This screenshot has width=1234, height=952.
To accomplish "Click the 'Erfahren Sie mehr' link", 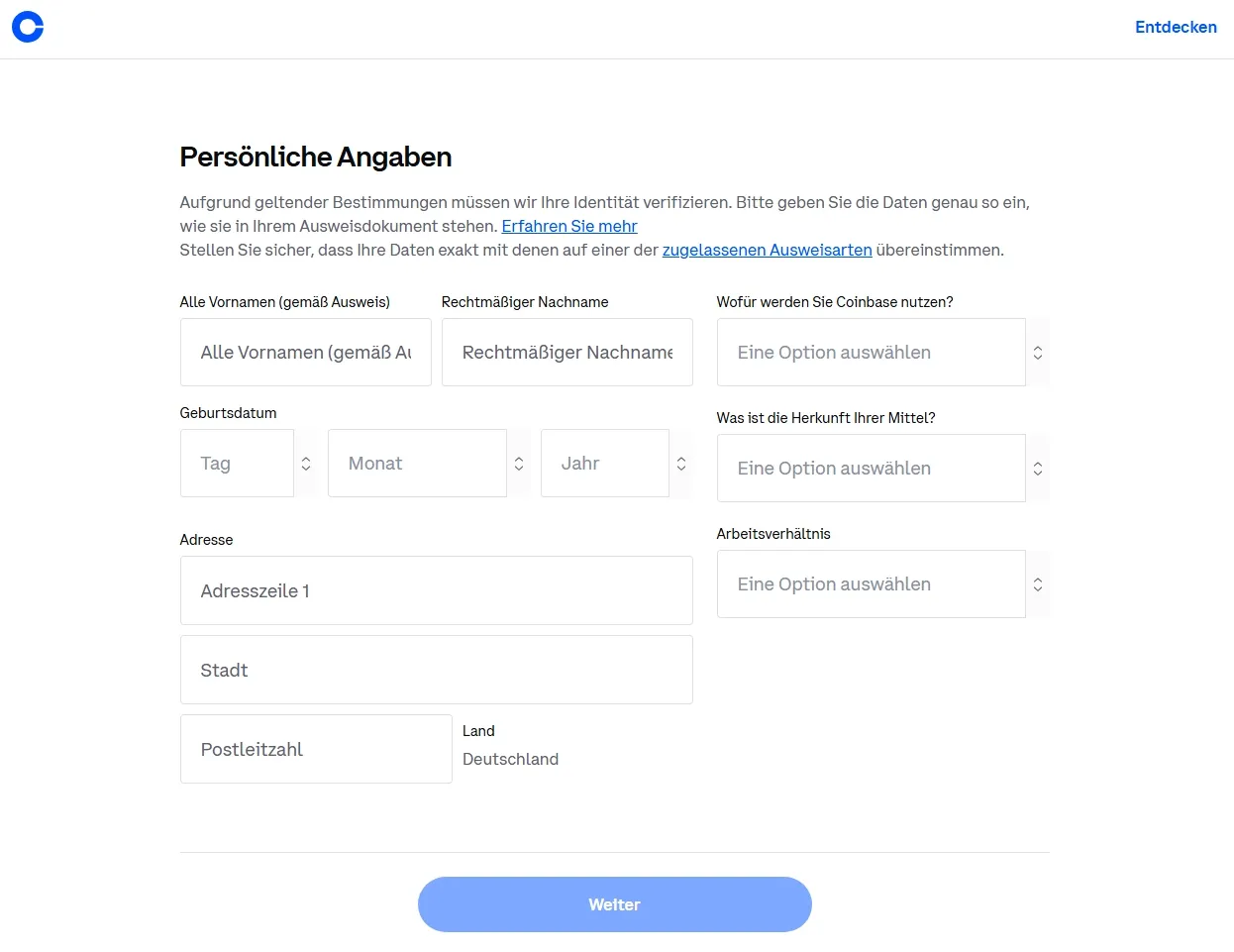I will [569, 226].
